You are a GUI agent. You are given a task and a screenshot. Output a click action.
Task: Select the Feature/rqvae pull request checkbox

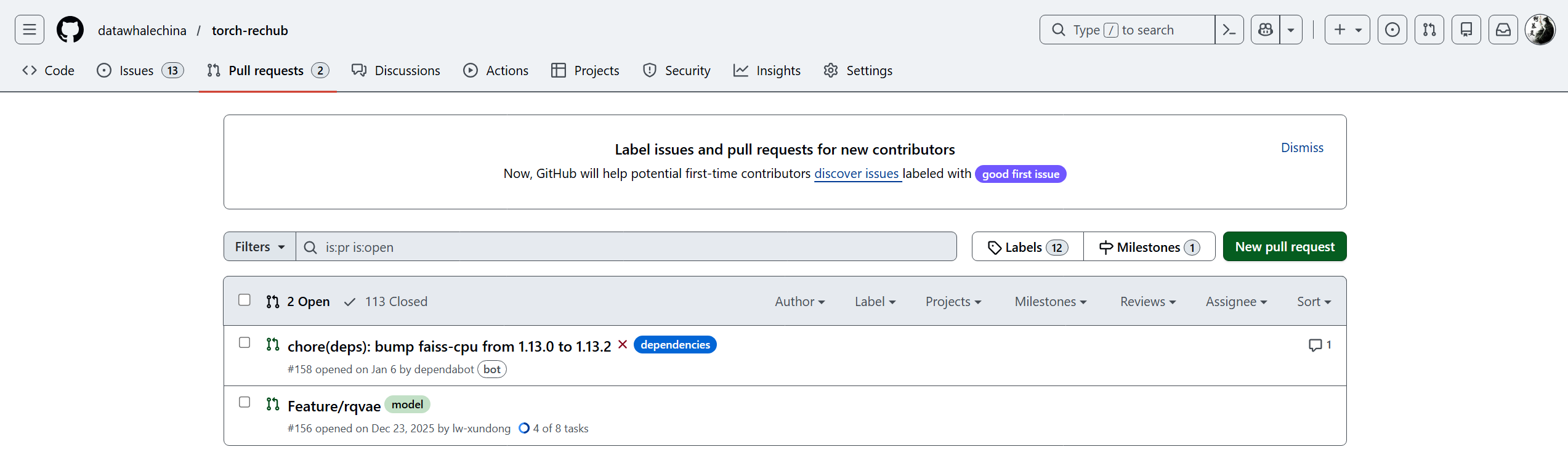pos(244,402)
